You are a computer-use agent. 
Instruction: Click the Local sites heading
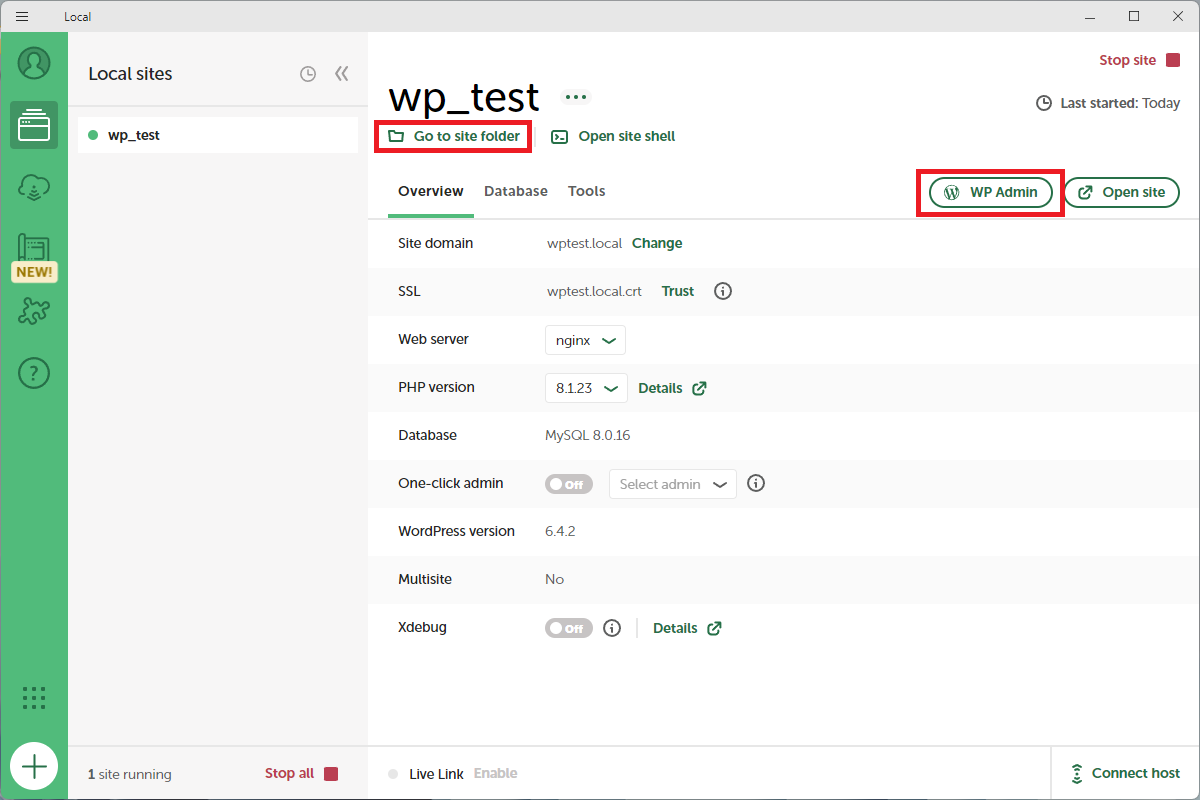click(x=130, y=74)
